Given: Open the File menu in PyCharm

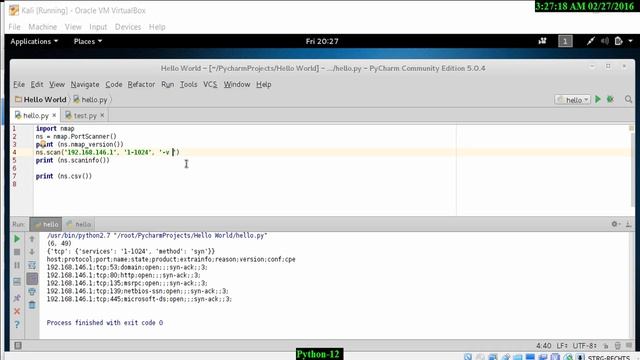Looking at the screenshot, I should [x=19, y=84].
